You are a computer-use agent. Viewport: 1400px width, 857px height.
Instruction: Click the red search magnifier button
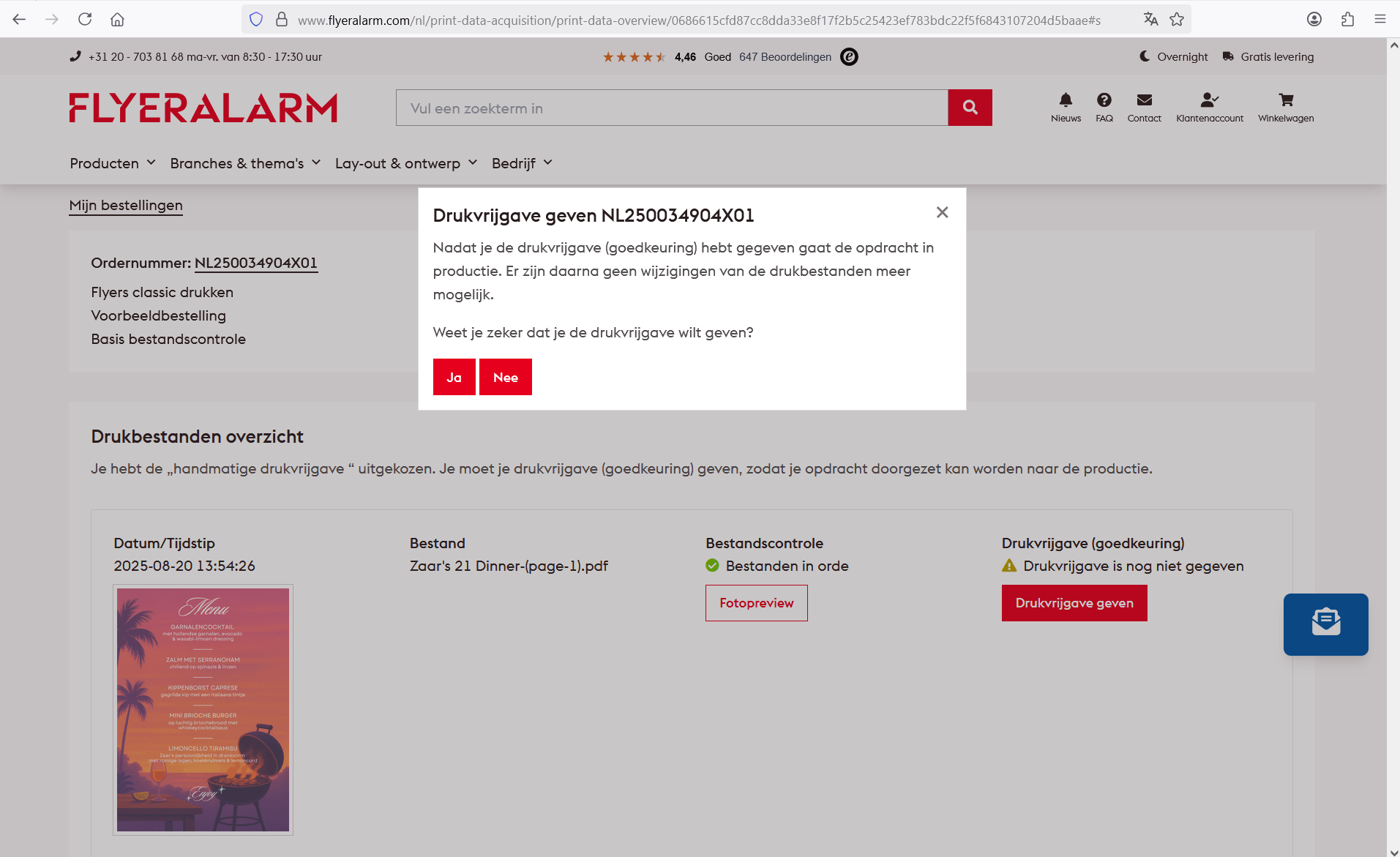pos(970,108)
